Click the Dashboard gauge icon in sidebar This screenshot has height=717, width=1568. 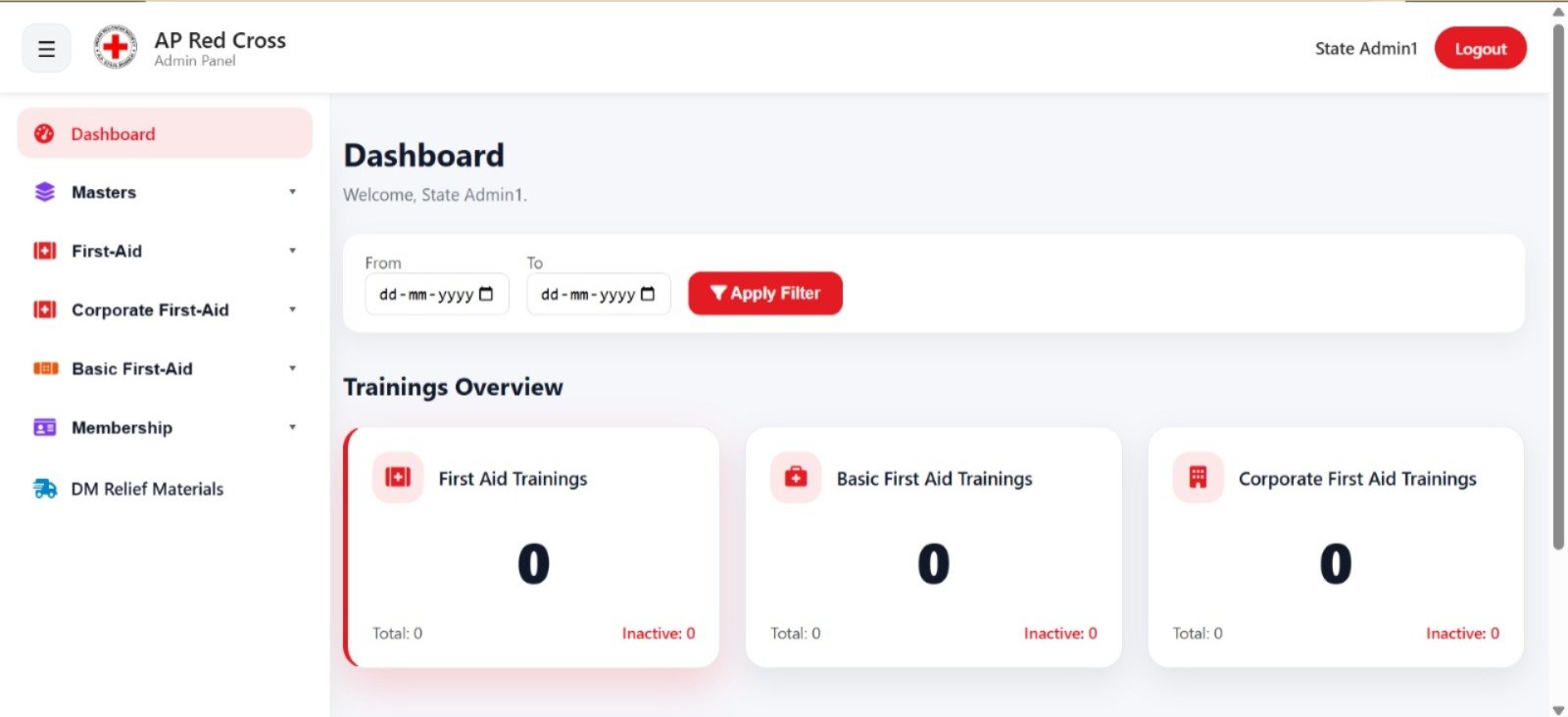click(x=44, y=134)
